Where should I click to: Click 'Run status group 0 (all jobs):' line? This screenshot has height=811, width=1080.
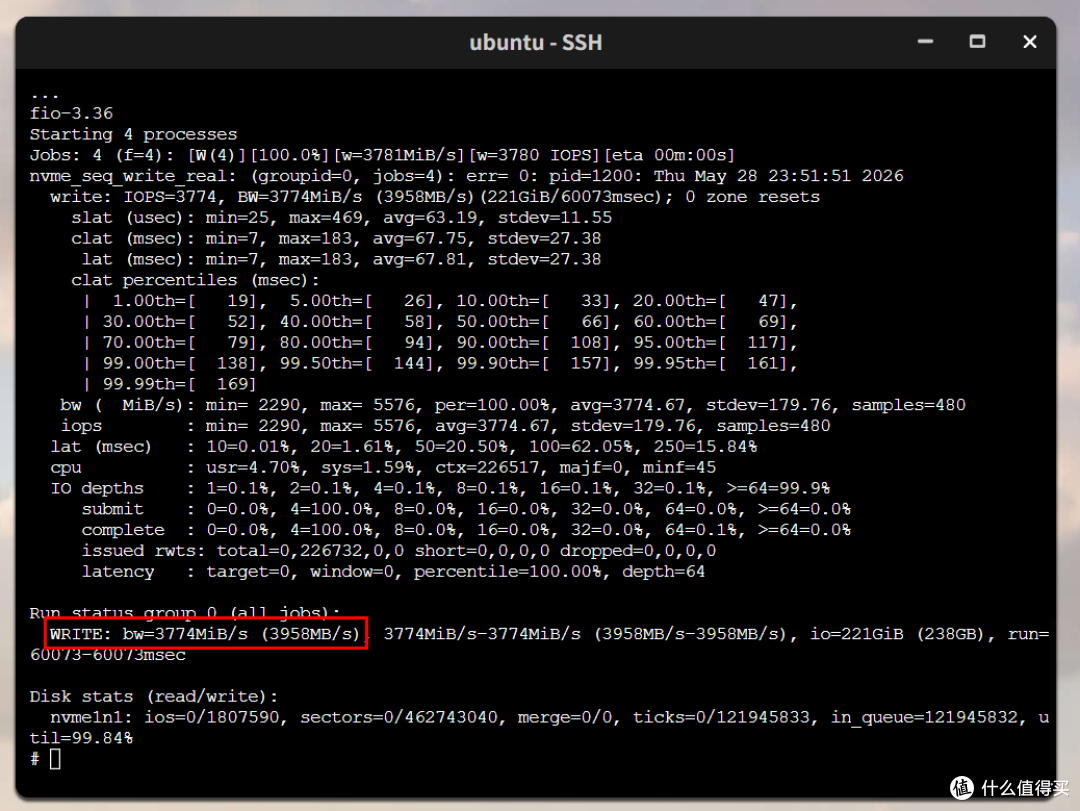(185, 612)
